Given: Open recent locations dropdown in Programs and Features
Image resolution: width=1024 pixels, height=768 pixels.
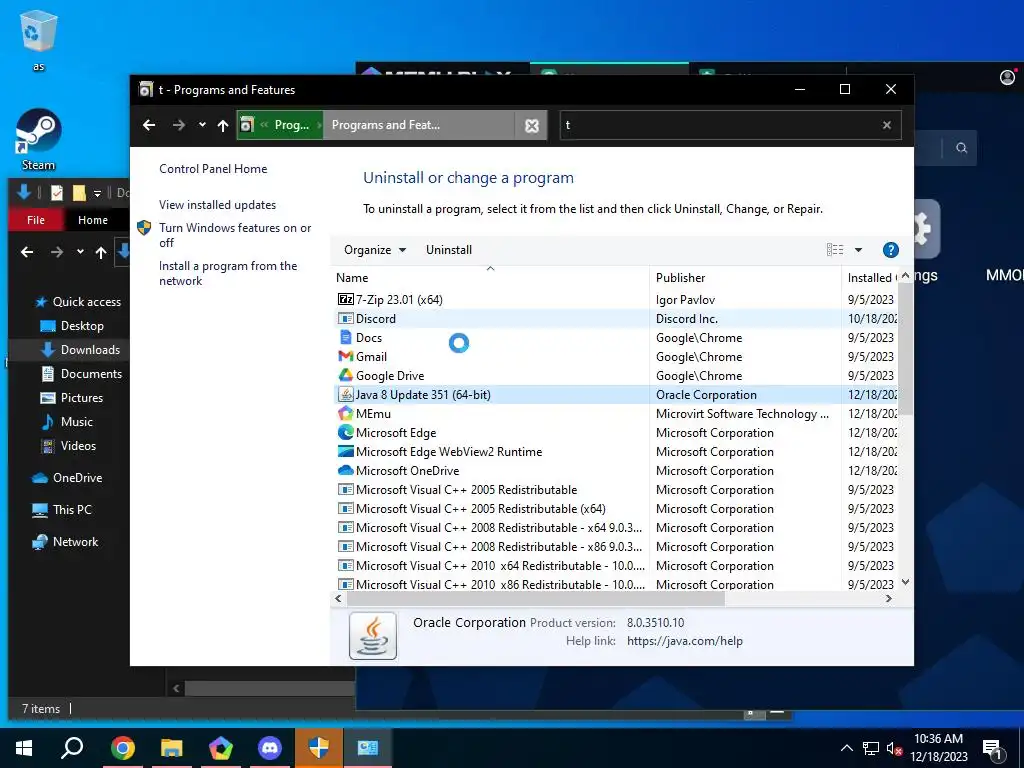Looking at the screenshot, I should click(x=202, y=125).
